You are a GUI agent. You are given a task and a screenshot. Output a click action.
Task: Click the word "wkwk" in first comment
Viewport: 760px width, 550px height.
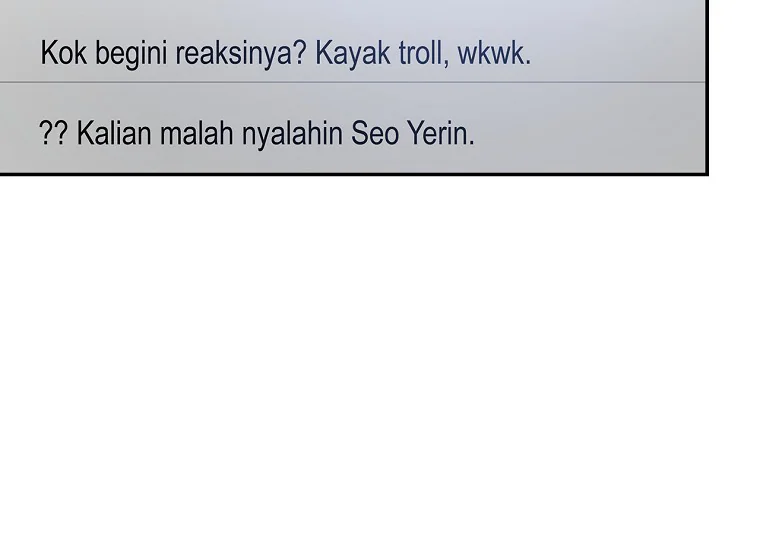click(491, 53)
